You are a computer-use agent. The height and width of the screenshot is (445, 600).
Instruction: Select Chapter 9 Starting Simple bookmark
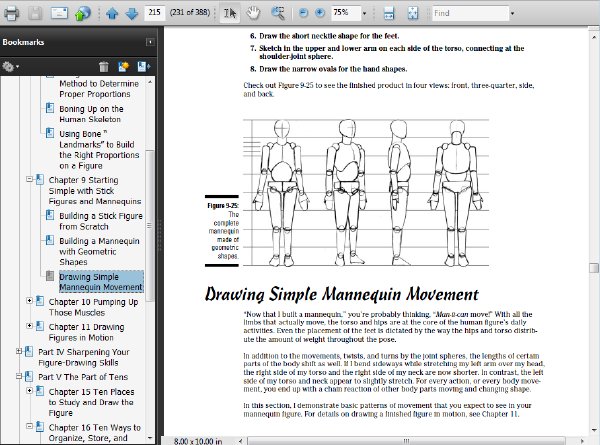pos(95,191)
